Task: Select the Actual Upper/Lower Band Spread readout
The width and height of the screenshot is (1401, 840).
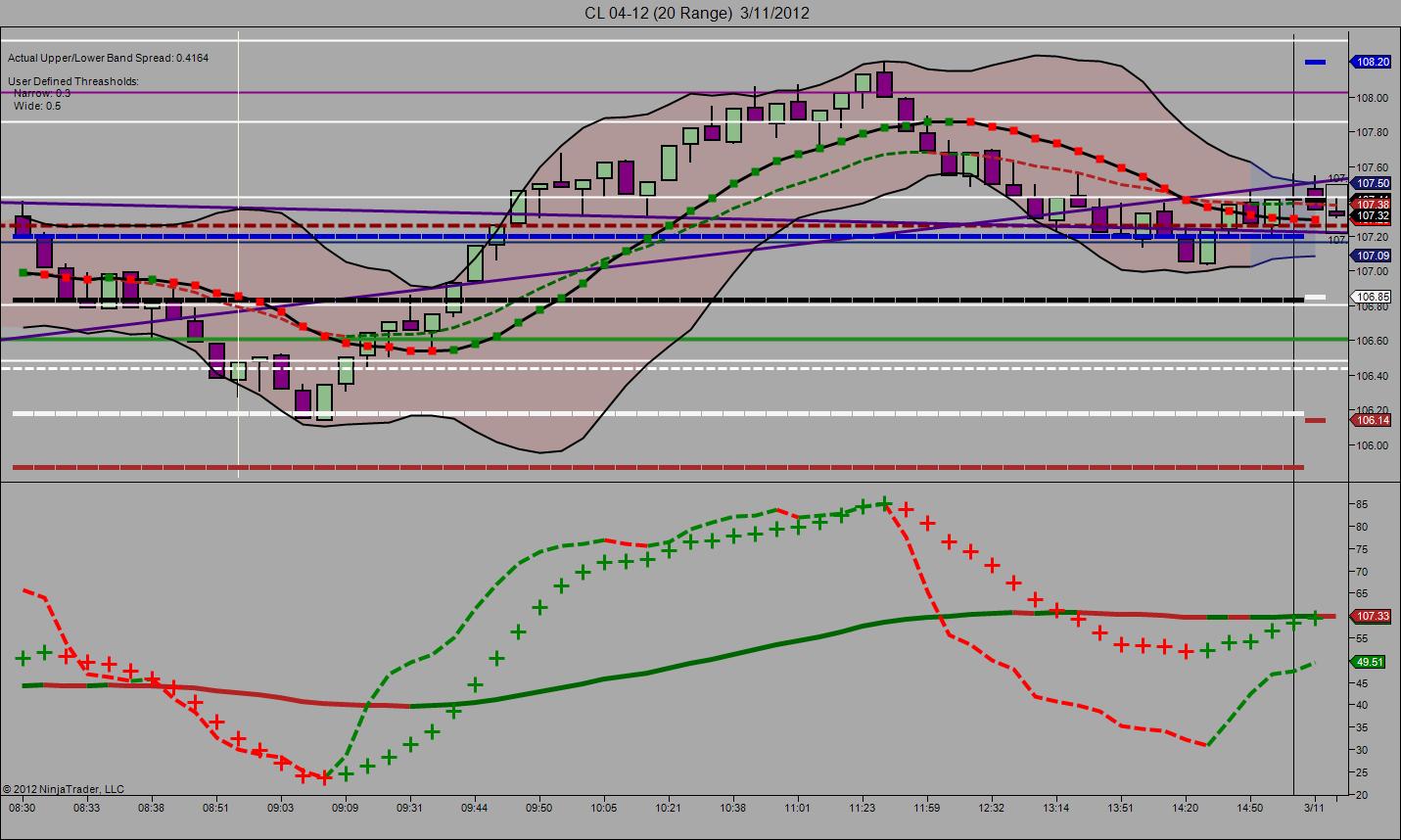Action: click(x=108, y=58)
